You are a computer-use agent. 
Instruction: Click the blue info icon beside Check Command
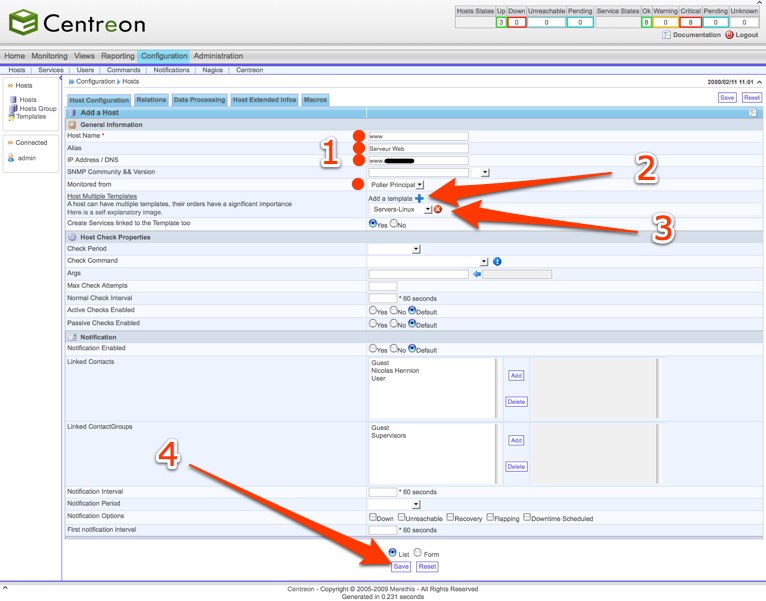[x=497, y=261]
